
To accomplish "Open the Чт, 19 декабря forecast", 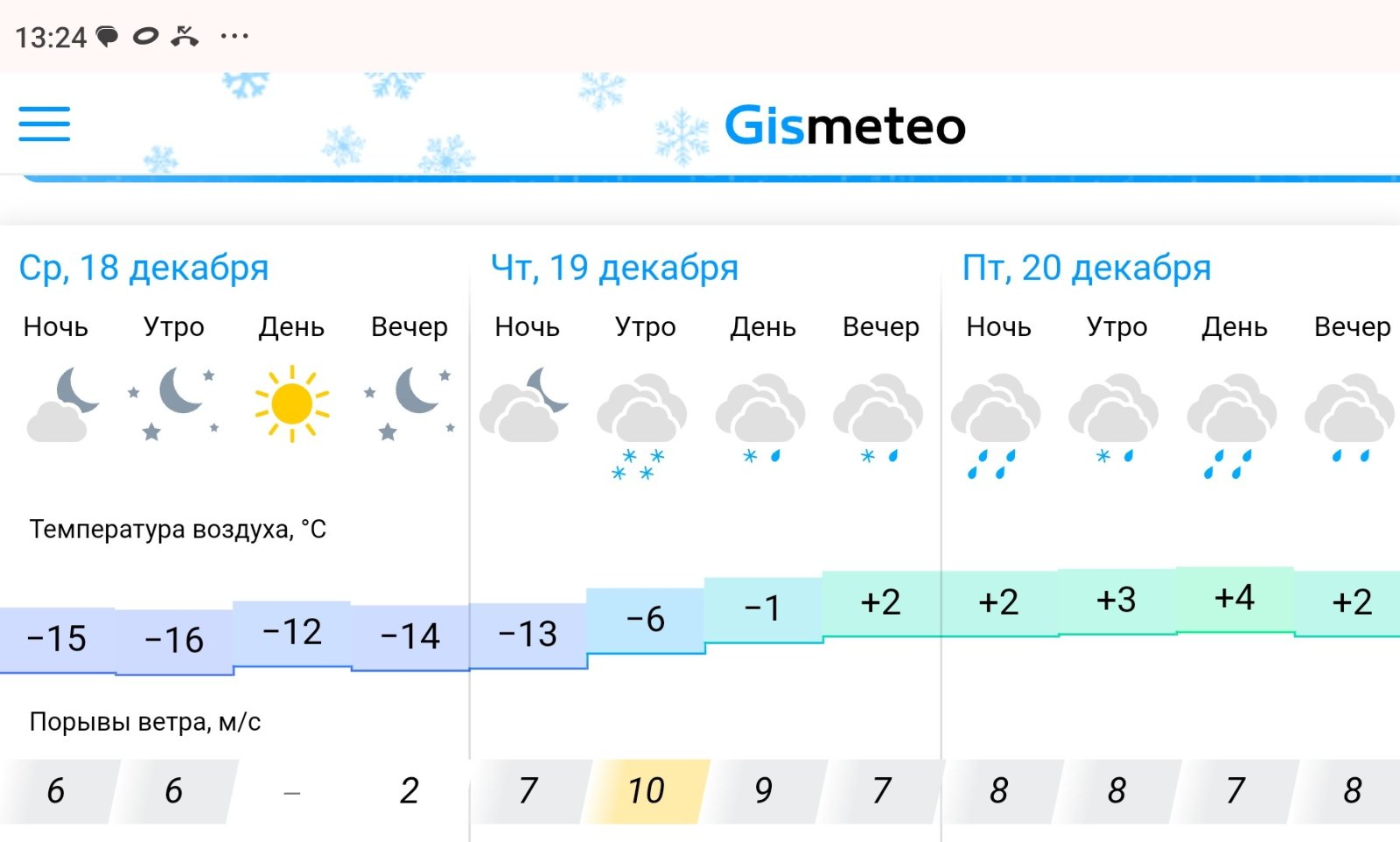I will (614, 268).
